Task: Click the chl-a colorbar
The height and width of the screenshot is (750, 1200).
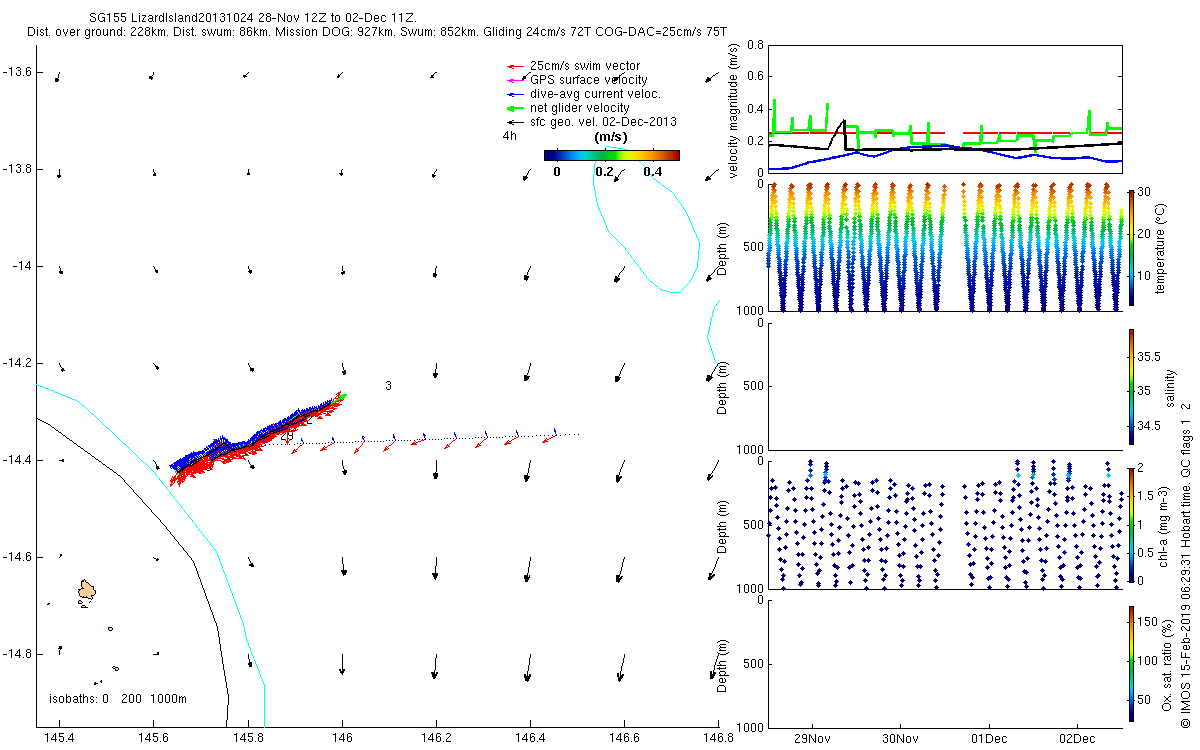Action: click(x=1130, y=525)
